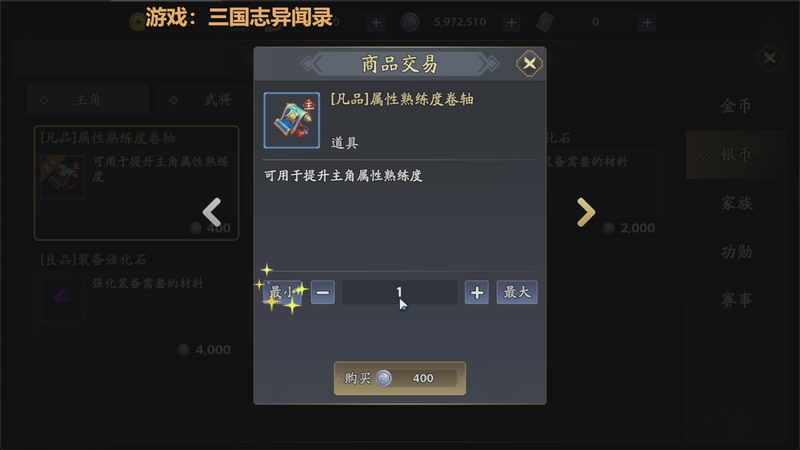Set quantity to 最大

517,292
